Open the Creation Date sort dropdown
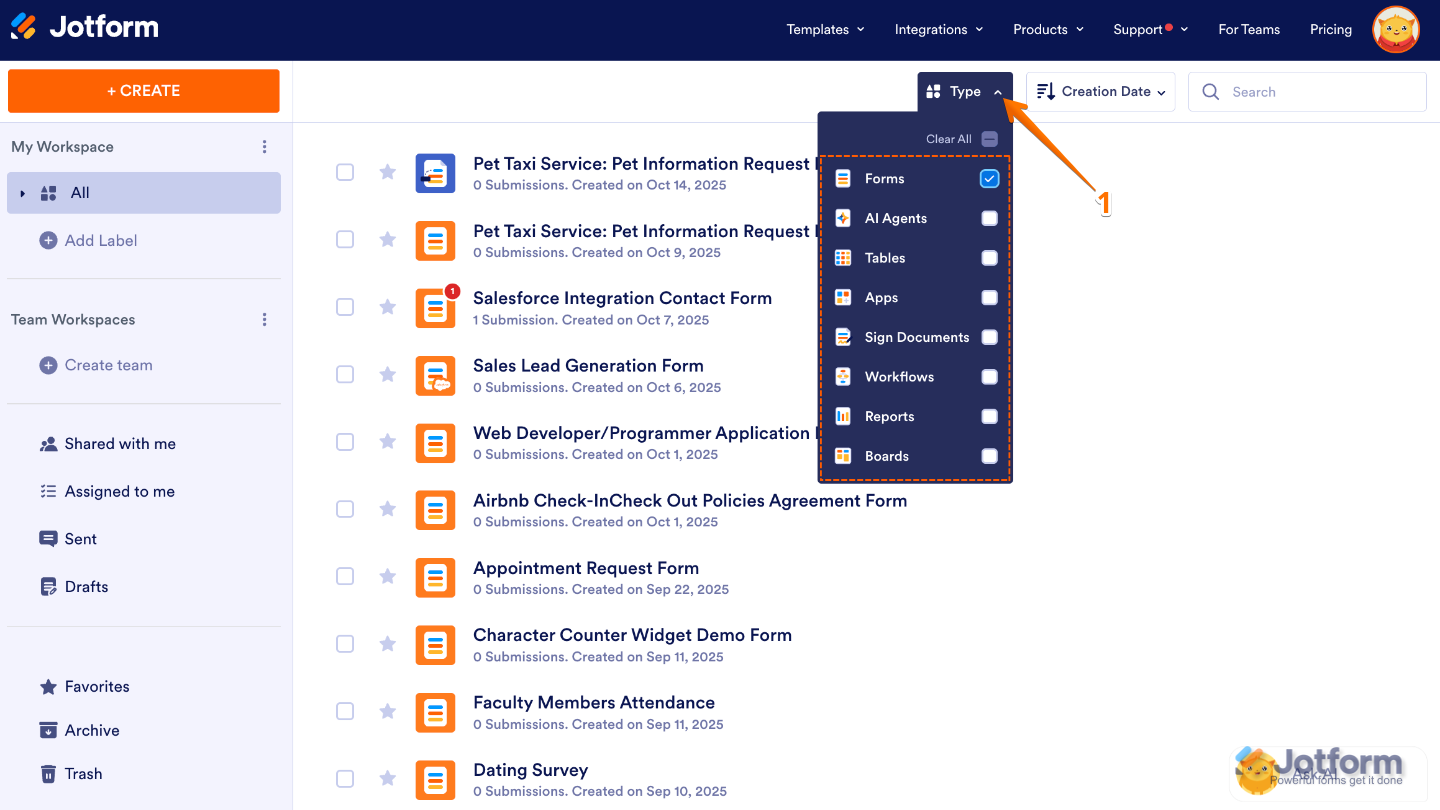The width and height of the screenshot is (1440, 810). pos(1100,91)
